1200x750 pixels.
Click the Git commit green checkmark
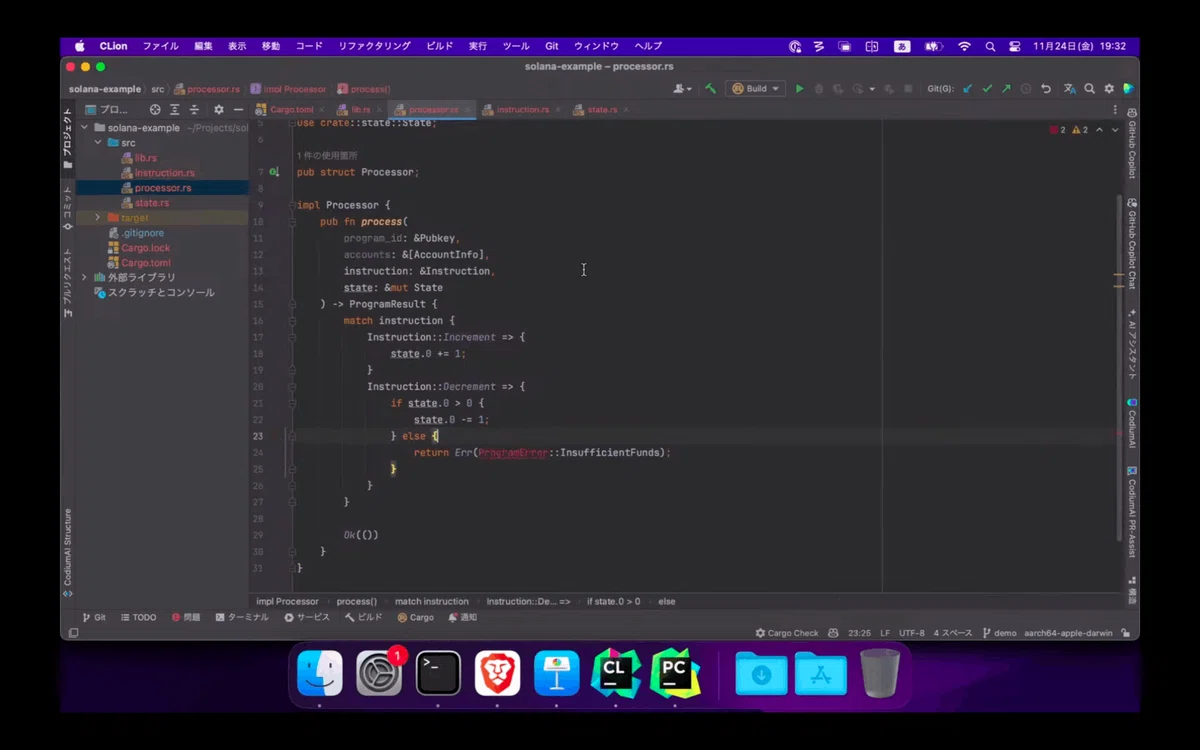987,89
